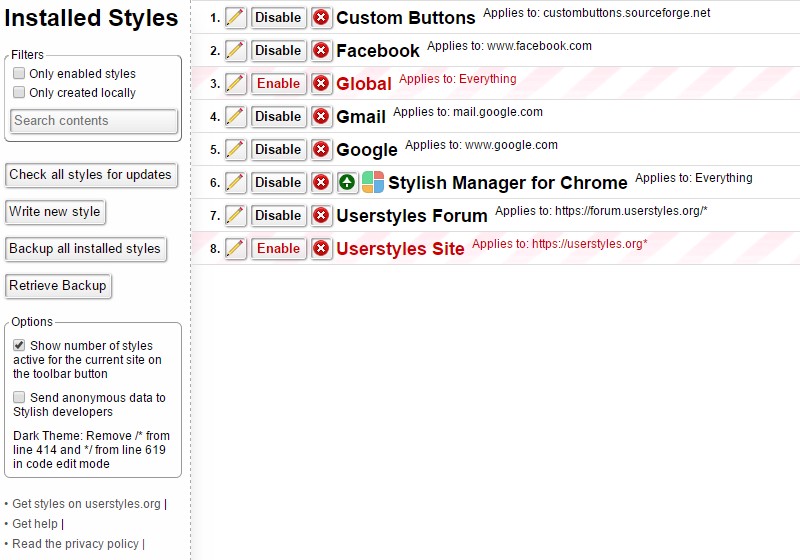The image size is (800, 560).
Task: Delete the Google style using red X
Action: (x=321, y=149)
